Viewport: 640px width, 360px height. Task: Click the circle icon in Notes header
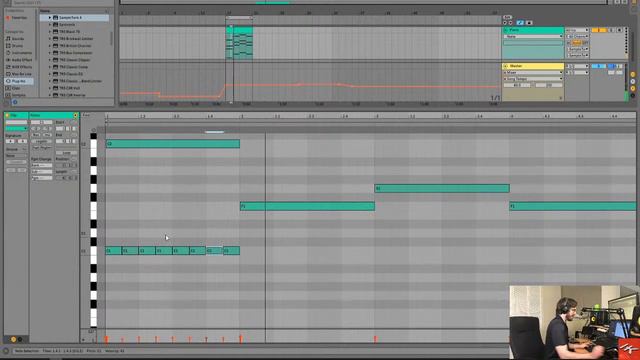pyautogui.click(x=75, y=116)
